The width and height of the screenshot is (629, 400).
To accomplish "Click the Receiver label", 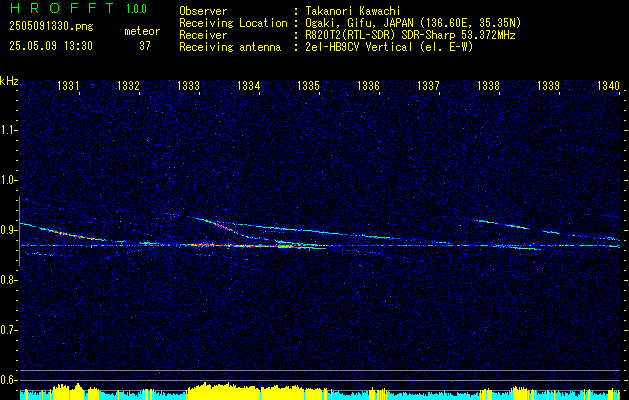I will point(203,35).
